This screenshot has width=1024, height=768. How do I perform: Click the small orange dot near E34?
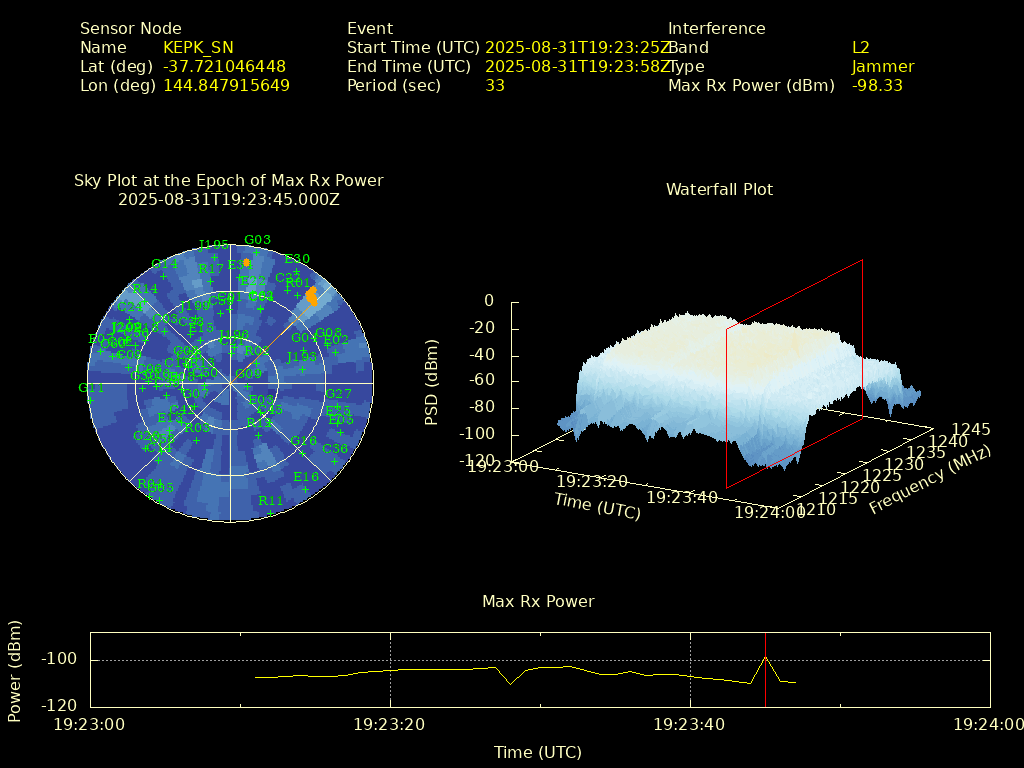click(246, 262)
